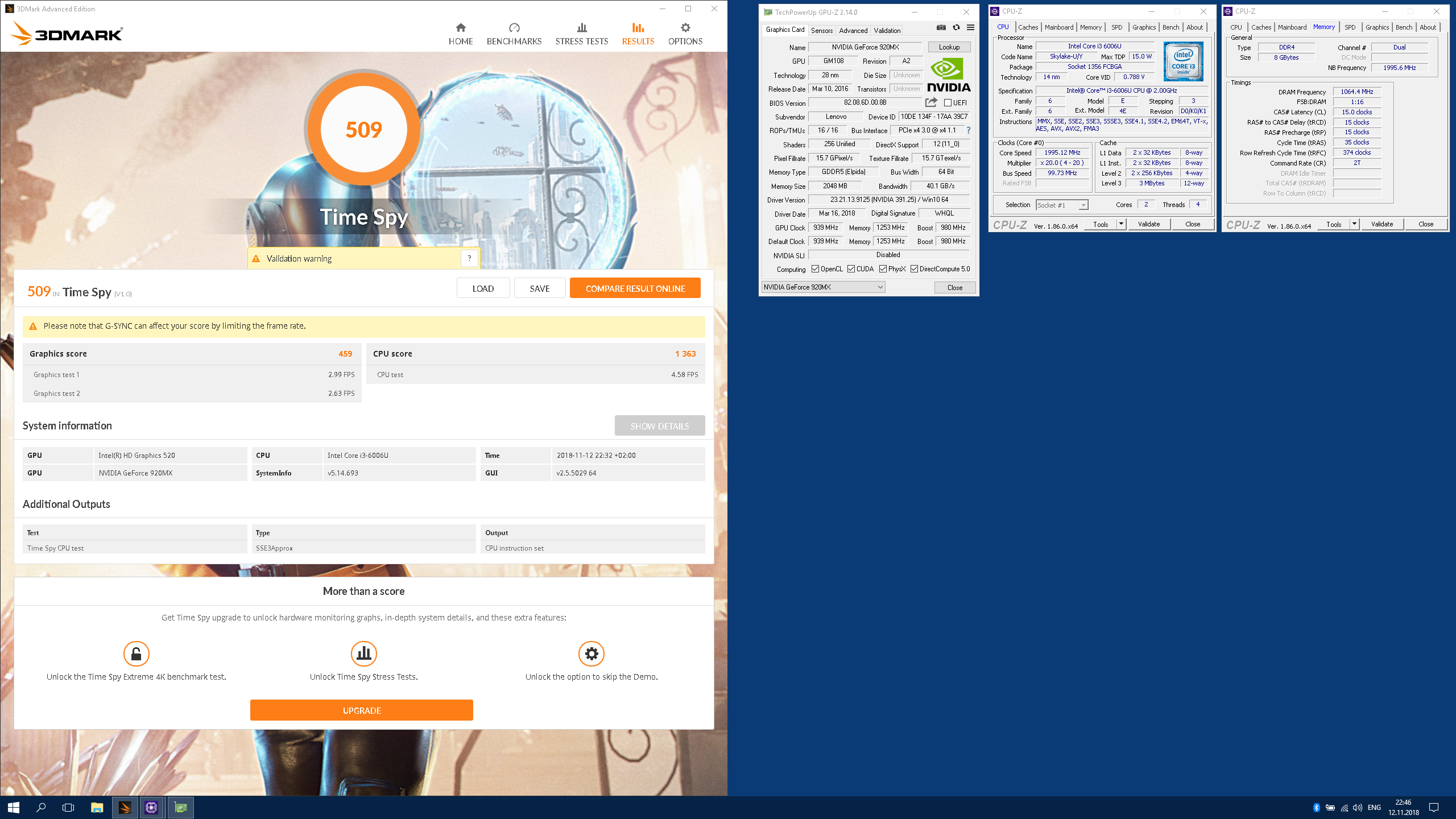The height and width of the screenshot is (819, 1456).
Task: Open the Windows notification center
Action: [1434, 807]
